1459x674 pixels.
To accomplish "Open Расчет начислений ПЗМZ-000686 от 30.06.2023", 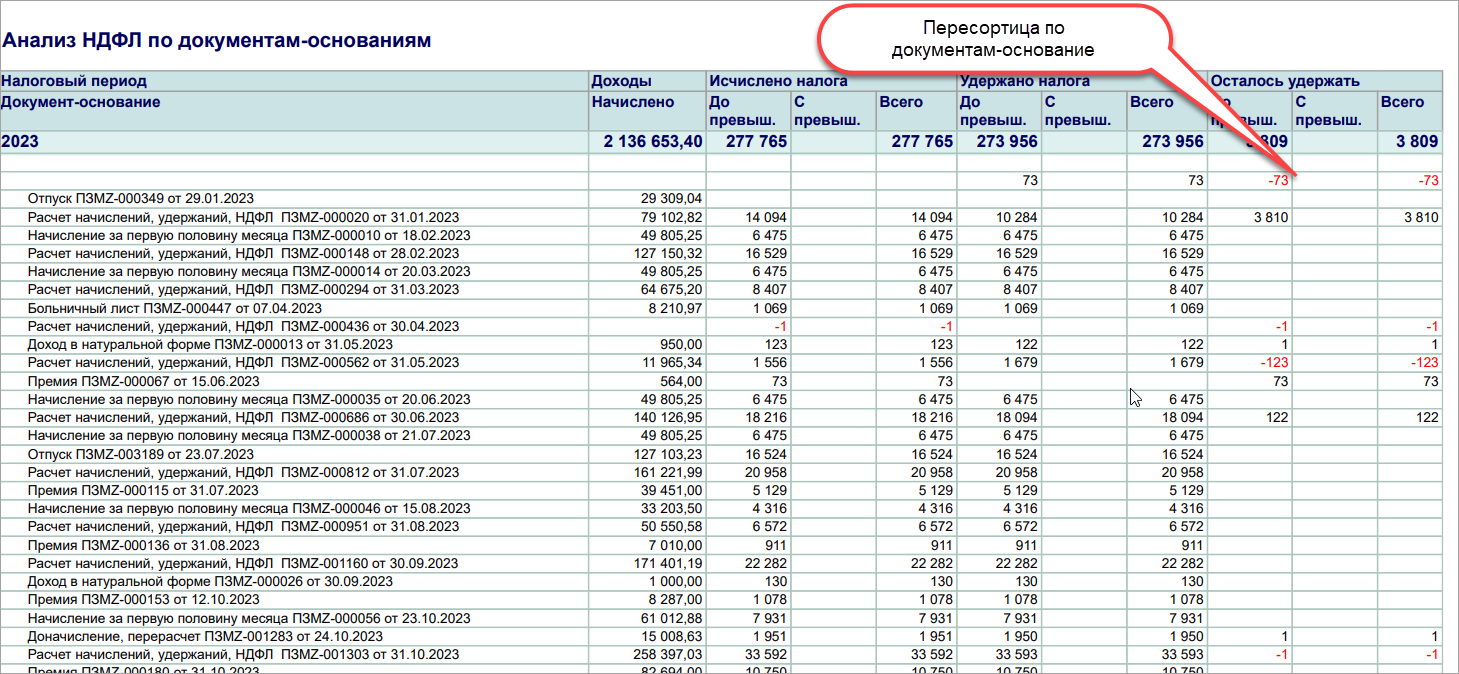I will [x=243, y=417].
